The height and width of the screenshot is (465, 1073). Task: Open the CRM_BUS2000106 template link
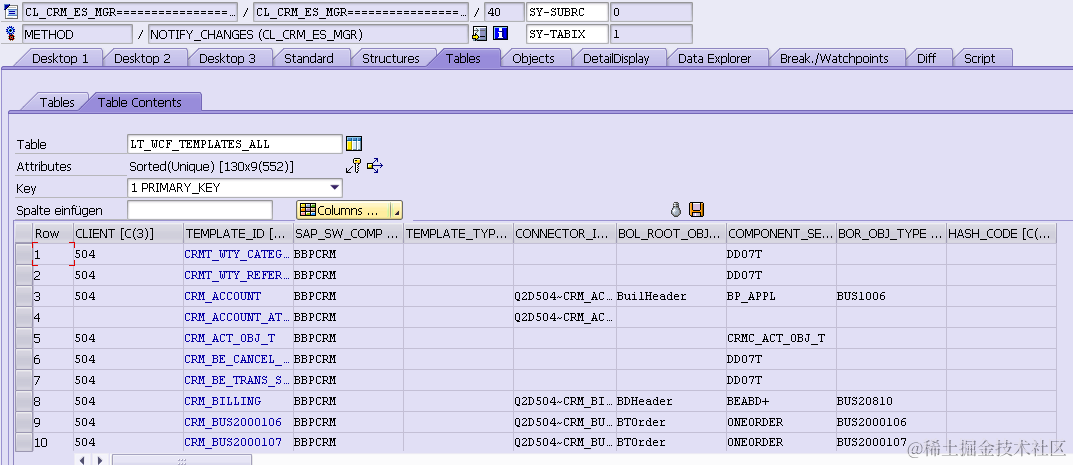point(233,422)
